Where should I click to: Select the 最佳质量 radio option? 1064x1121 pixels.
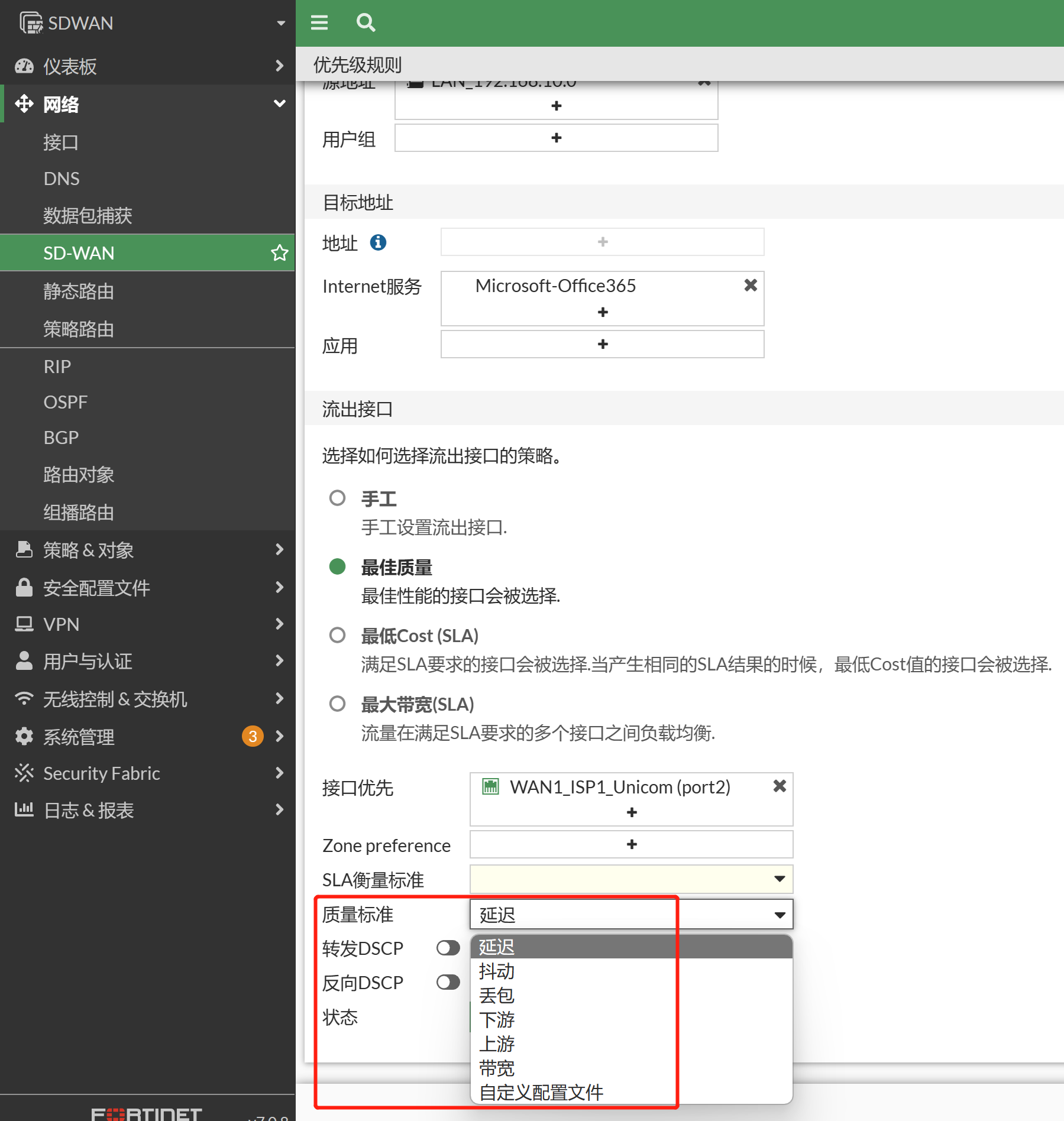coord(337,566)
